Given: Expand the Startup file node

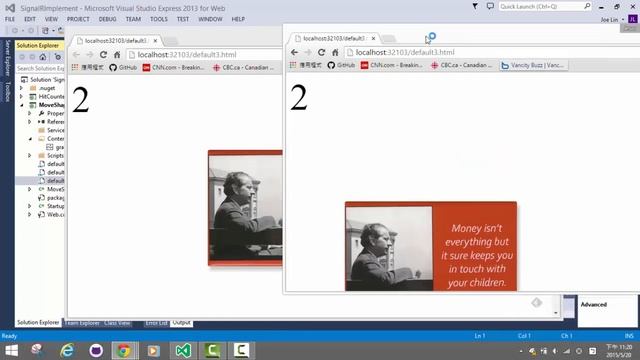Looking at the screenshot, I should [29, 206].
